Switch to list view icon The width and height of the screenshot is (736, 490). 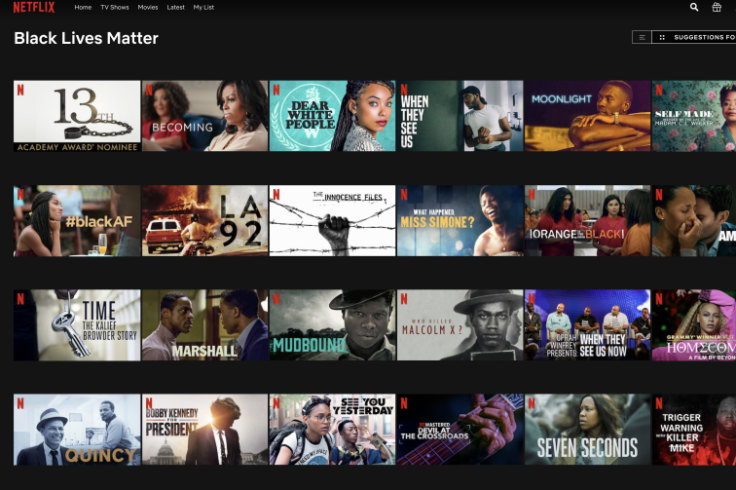[x=641, y=37]
